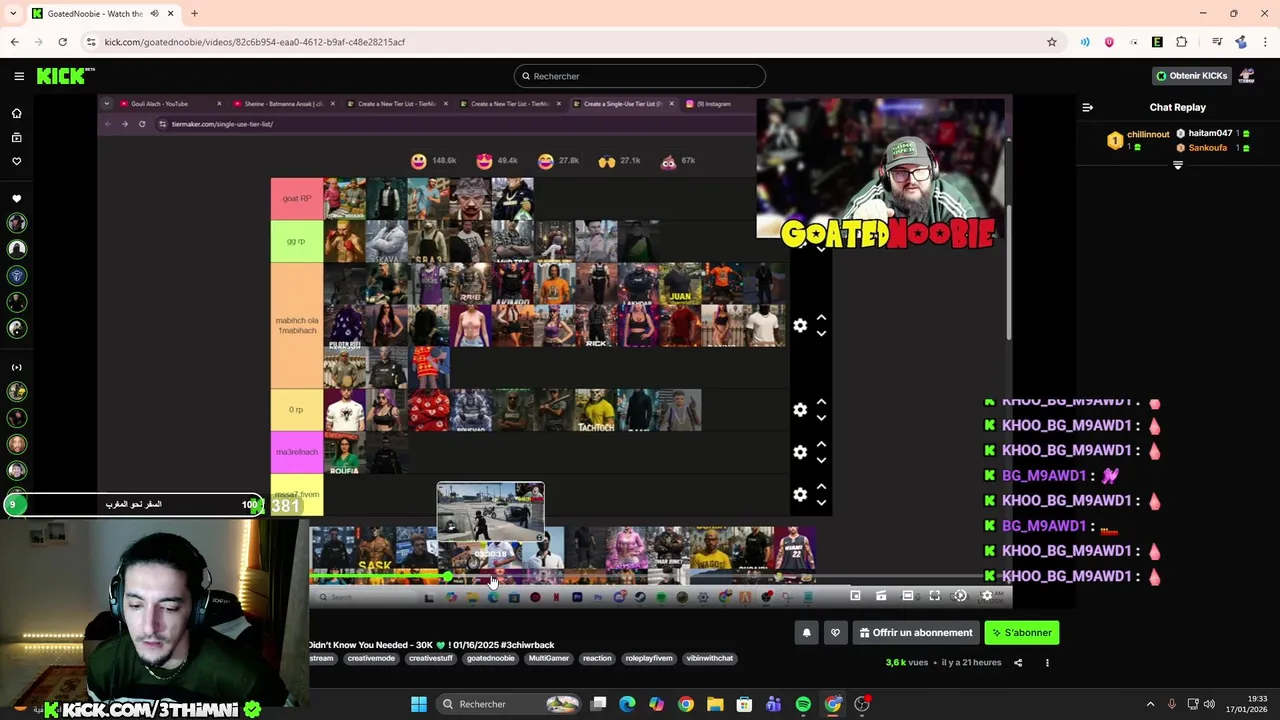Select the reaction tag
This screenshot has width=1280, height=720.
coord(597,658)
